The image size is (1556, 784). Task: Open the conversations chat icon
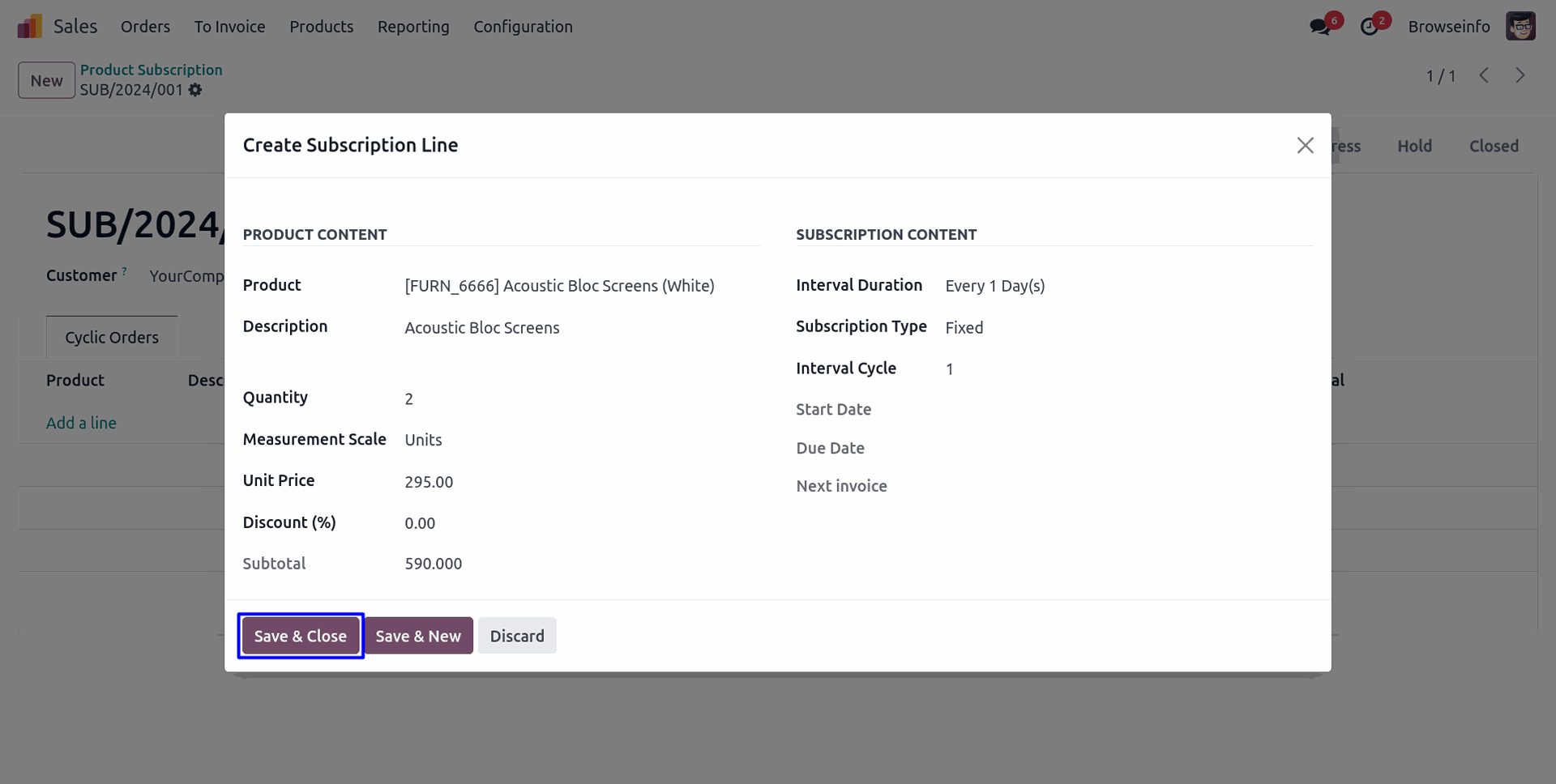pyautogui.click(x=1319, y=27)
